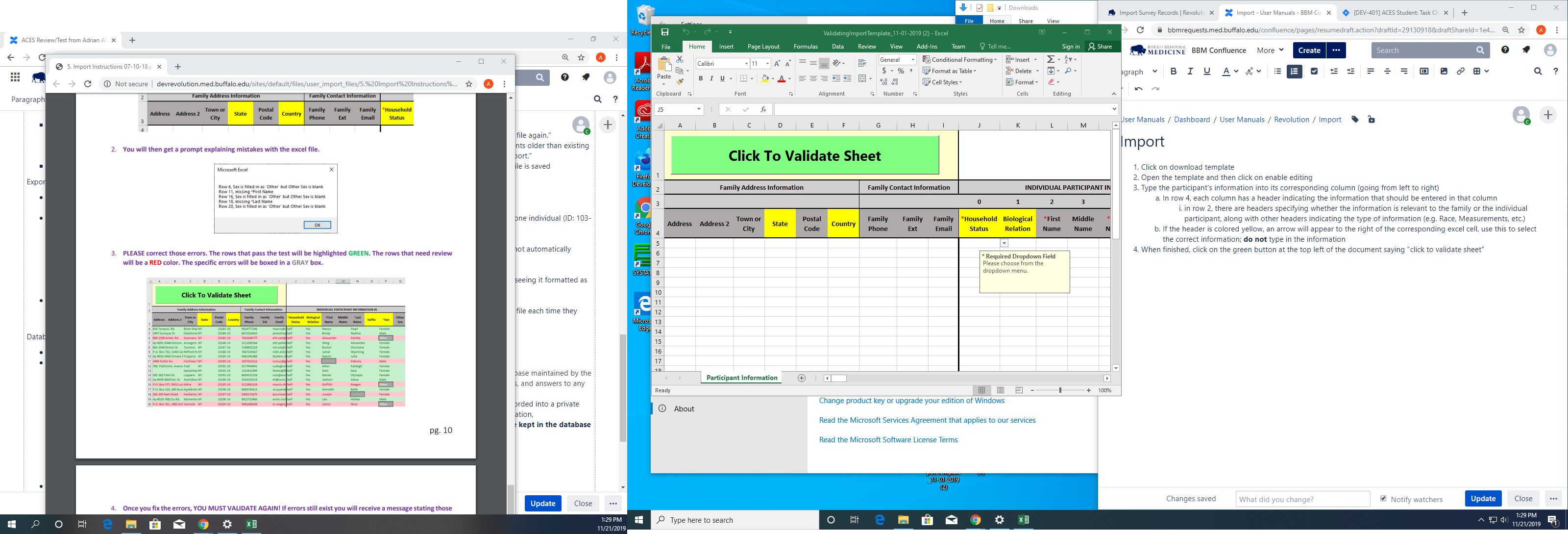Screen dimensions: 1568x534
Task: Toggle the Notify watchers checkbox
Action: pos(1384,499)
